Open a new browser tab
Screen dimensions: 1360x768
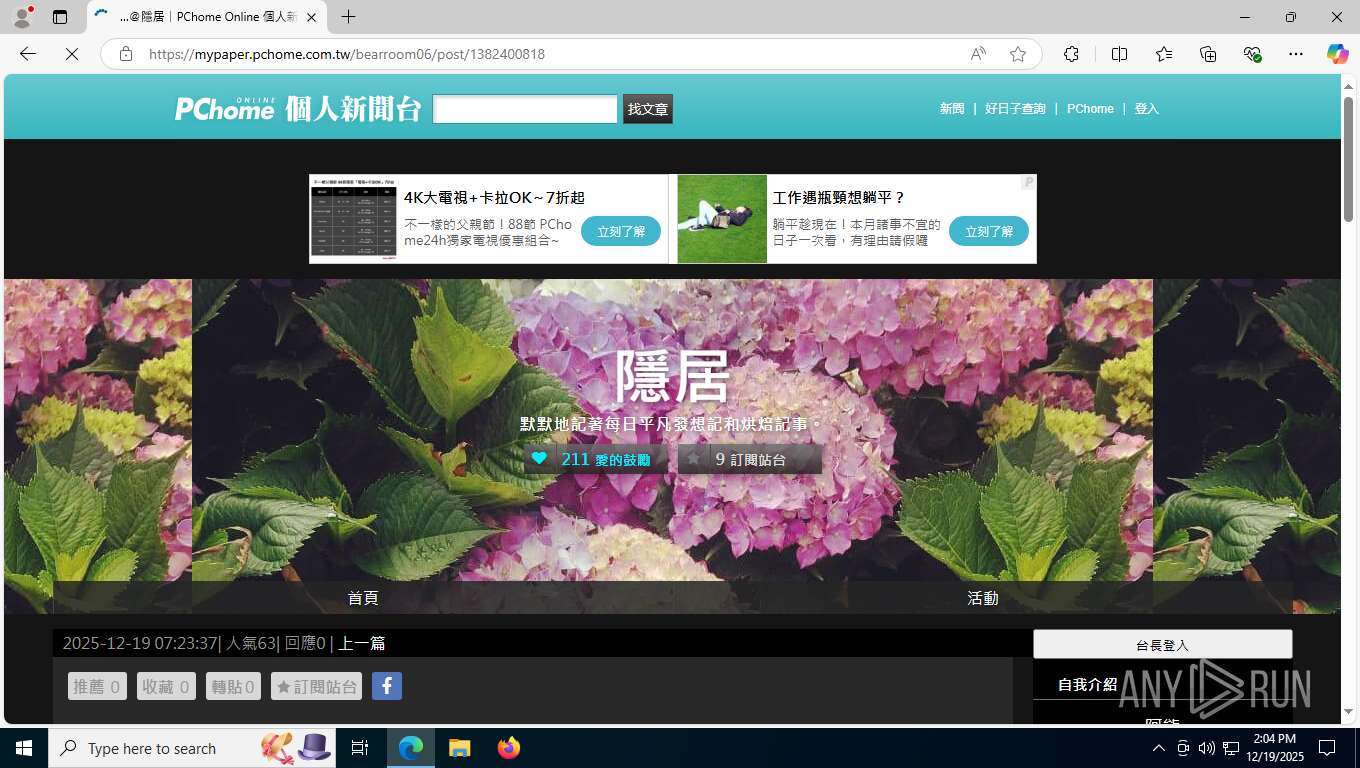click(348, 17)
